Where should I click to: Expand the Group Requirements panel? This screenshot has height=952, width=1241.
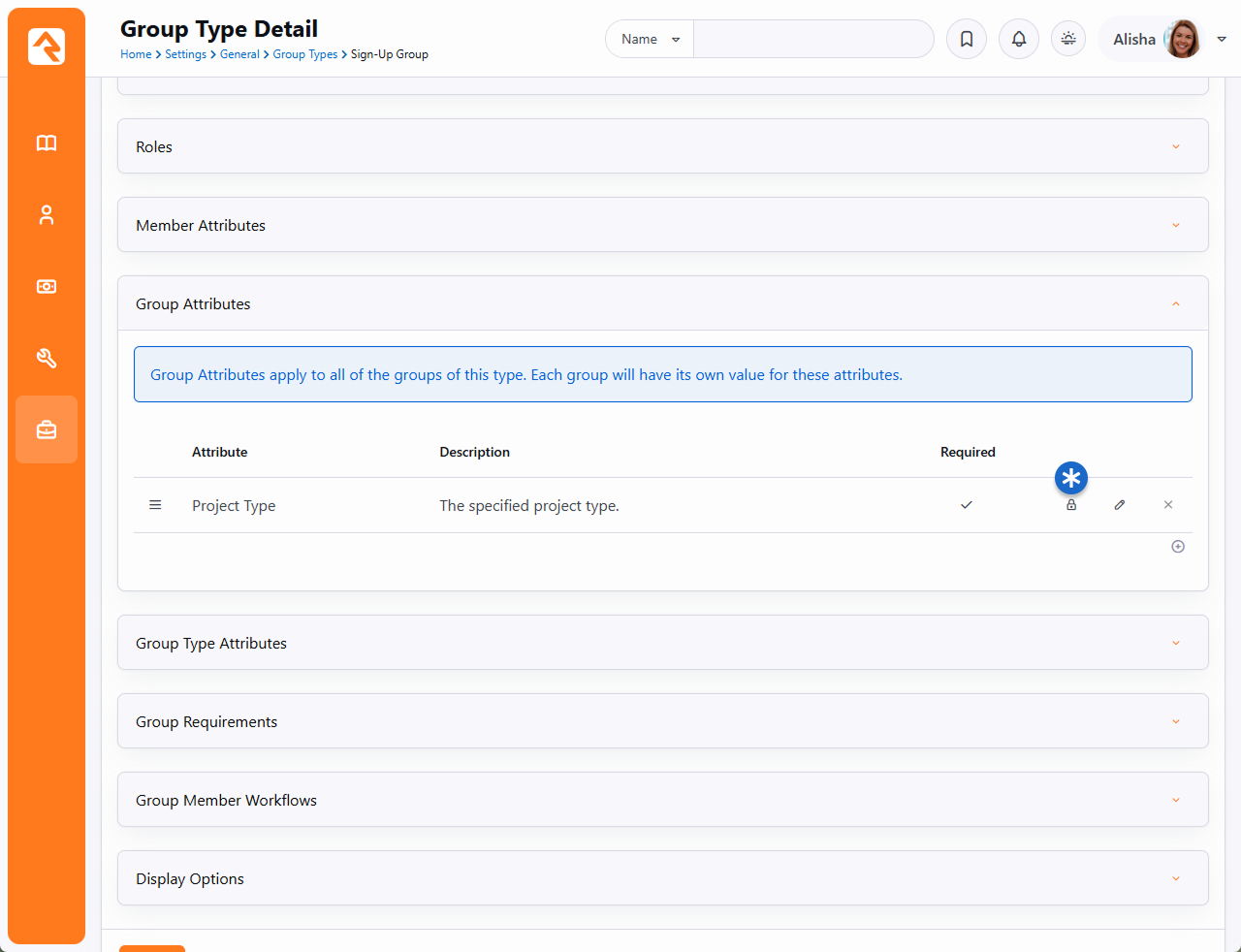(662, 721)
